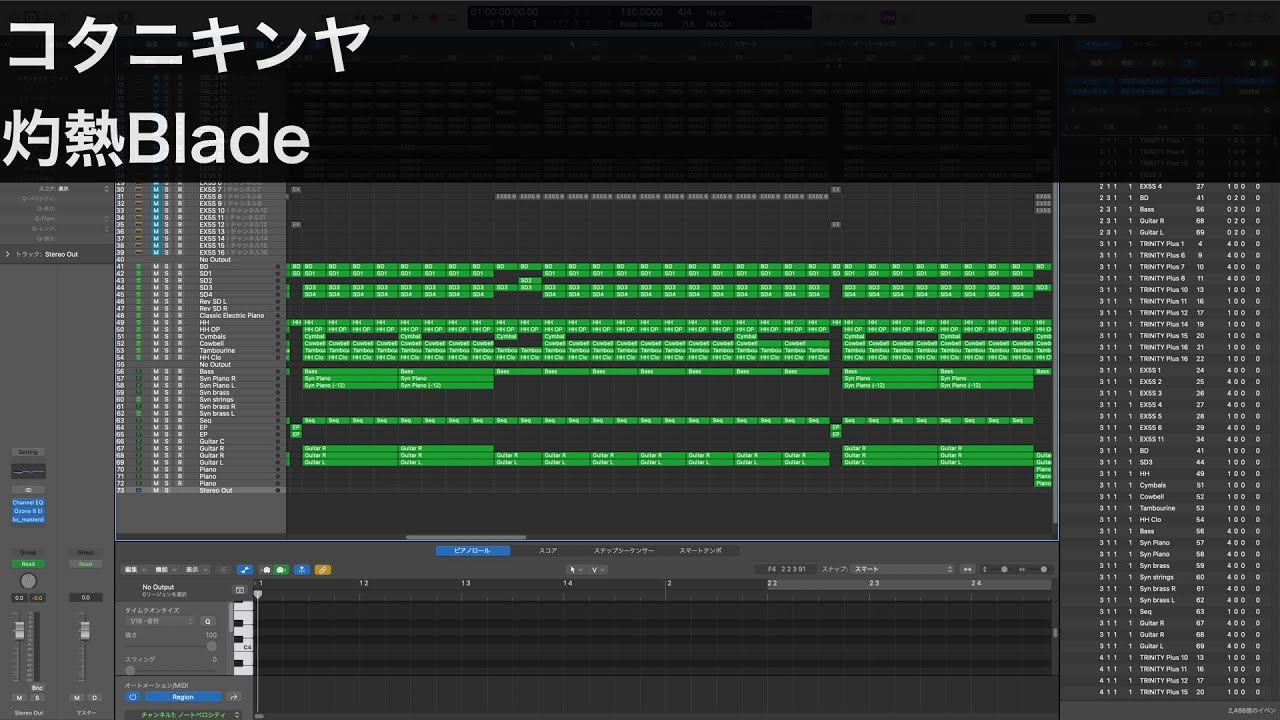Click Ozone 9 plugin slot

pyautogui.click(x=28, y=511)
